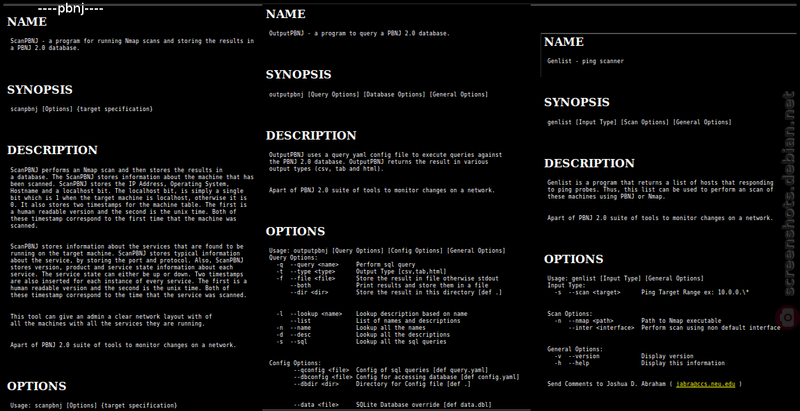
Task: Click the 'Config Options:' label
Action: click(x=295, y=363)
